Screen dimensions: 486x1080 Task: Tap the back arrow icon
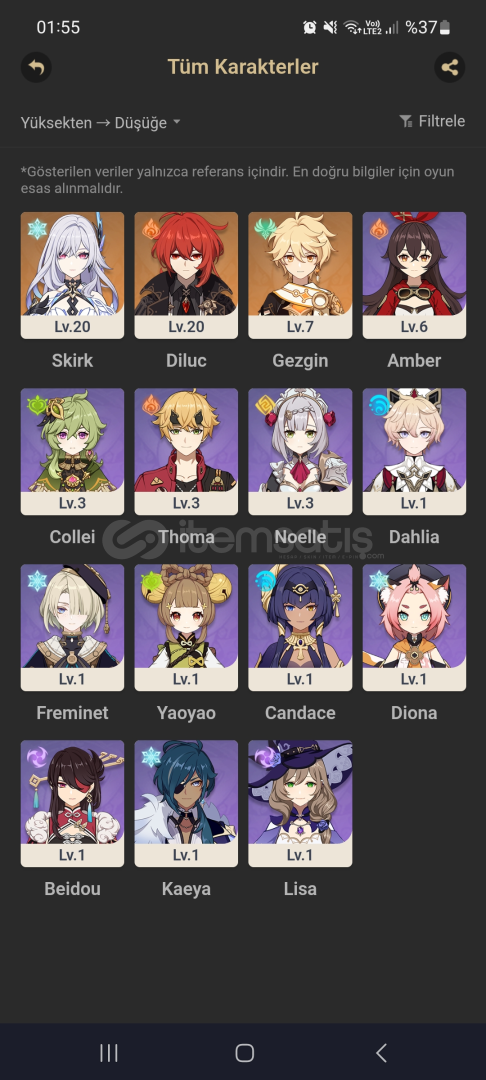[x=36, y=68]
